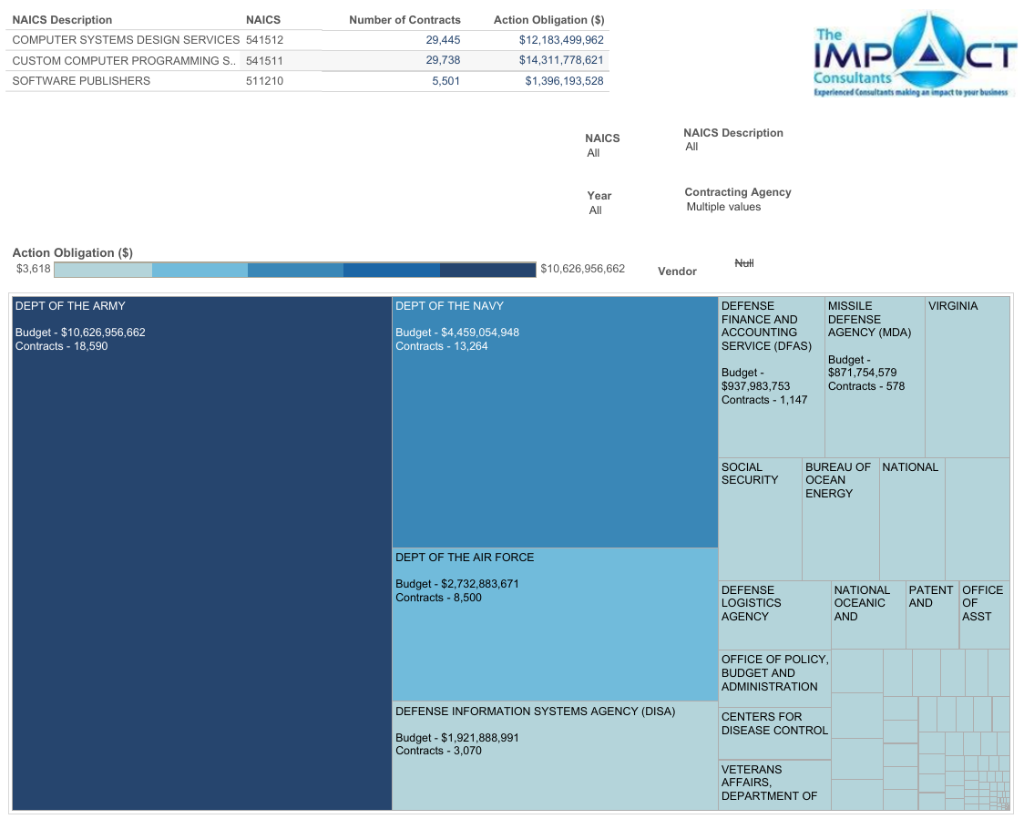
Task: Click obligation value $14,311,778,621
Action: tap(562, 61)
